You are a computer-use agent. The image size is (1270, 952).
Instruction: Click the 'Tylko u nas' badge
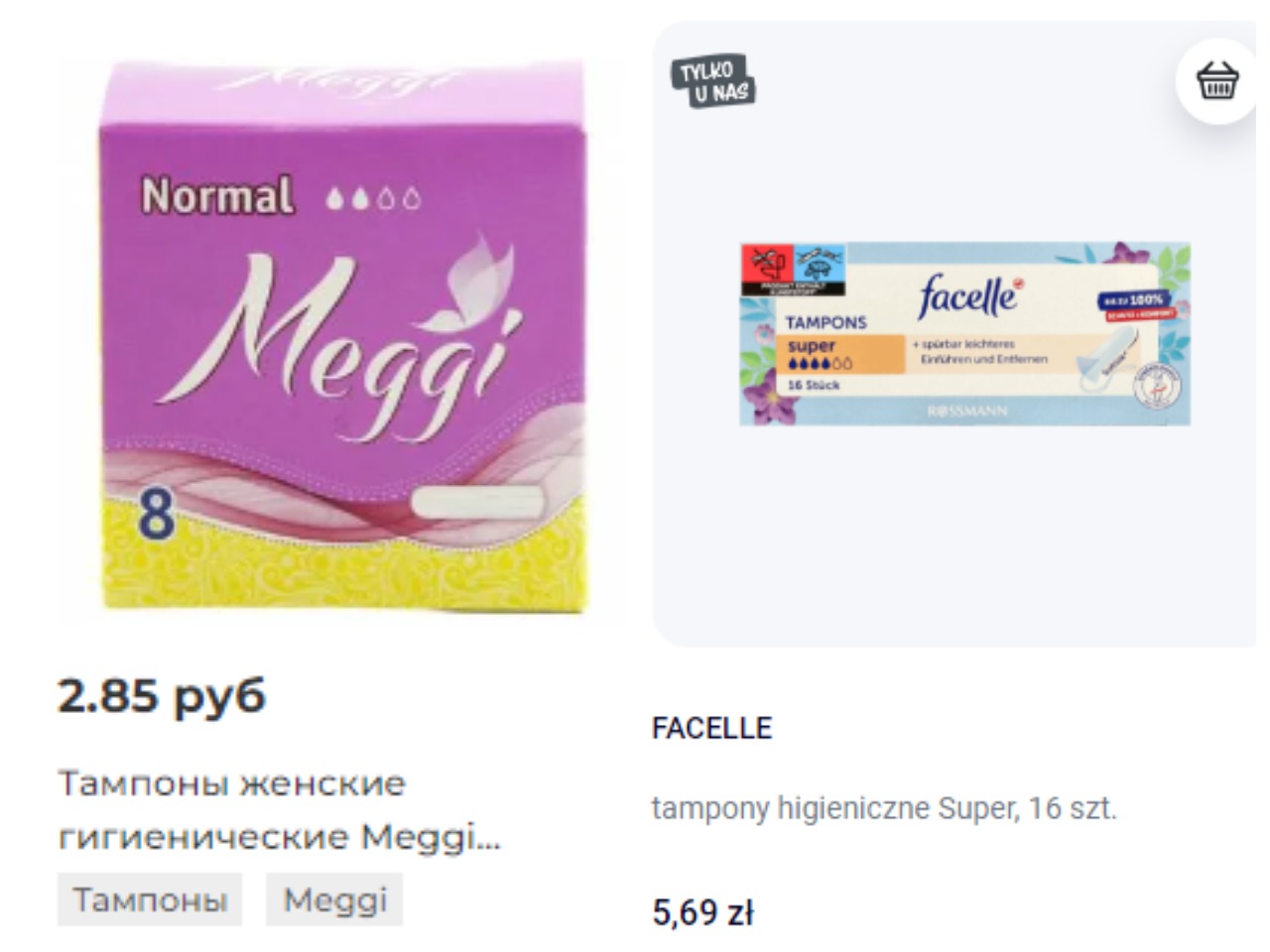713,81
